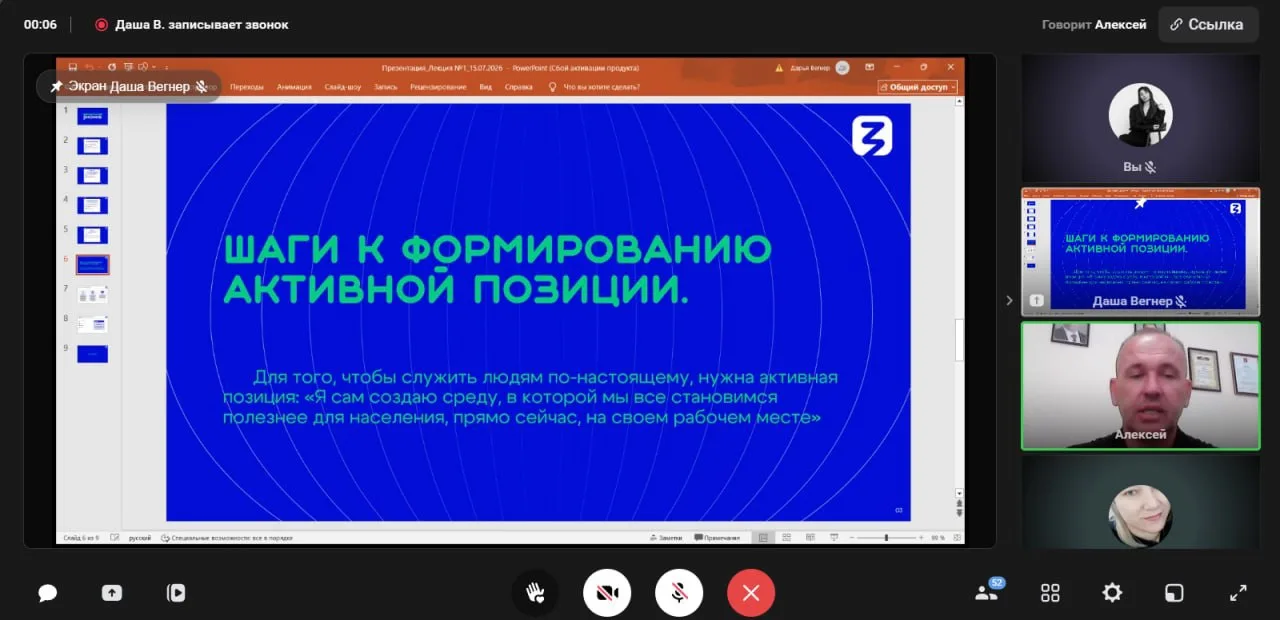Adjust the PowerPoint zoom slider
The image size is (1280, 620).
pos(886,538)
